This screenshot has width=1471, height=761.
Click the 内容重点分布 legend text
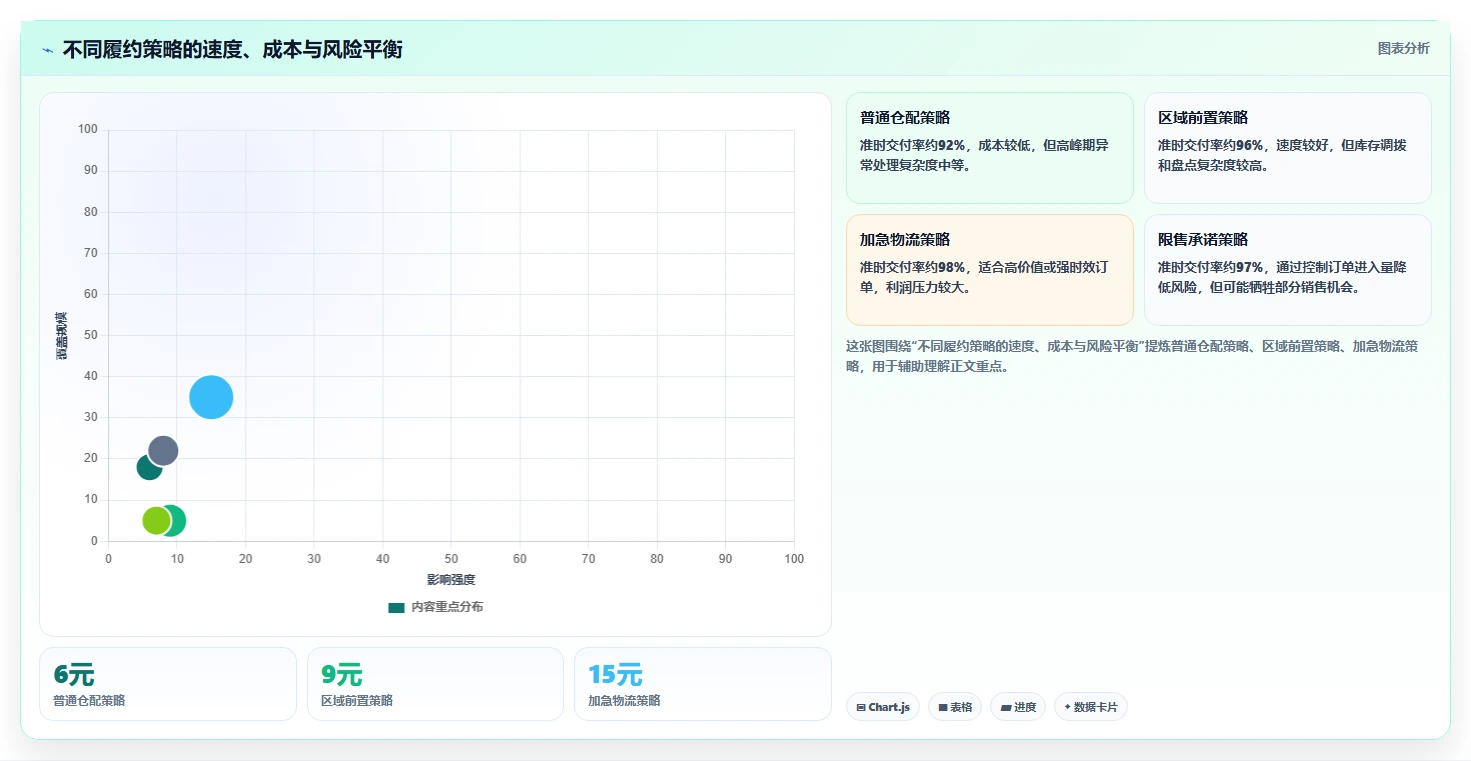(x=447, y=607)
